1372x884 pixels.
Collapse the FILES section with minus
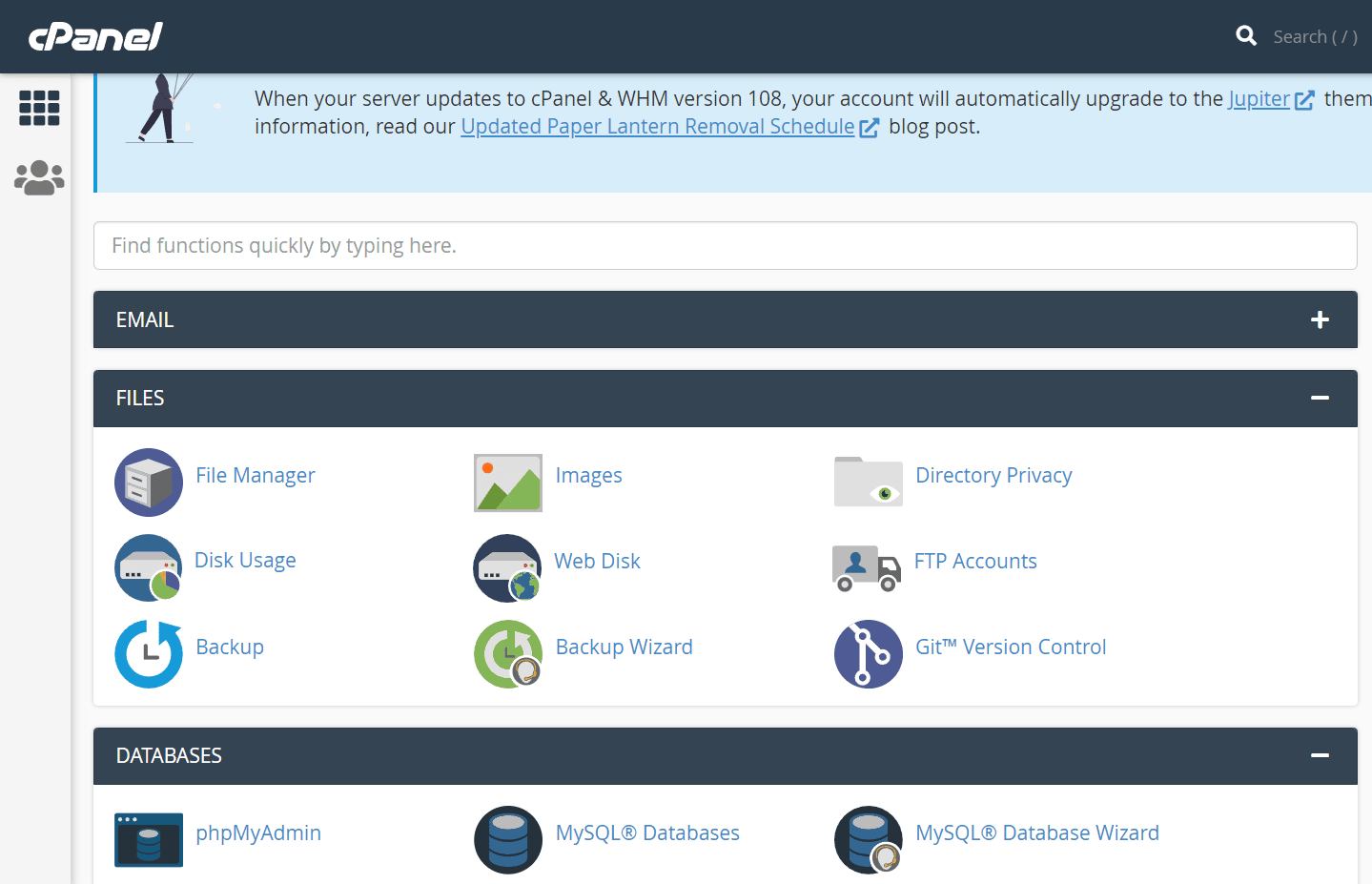click(1320, 398)
